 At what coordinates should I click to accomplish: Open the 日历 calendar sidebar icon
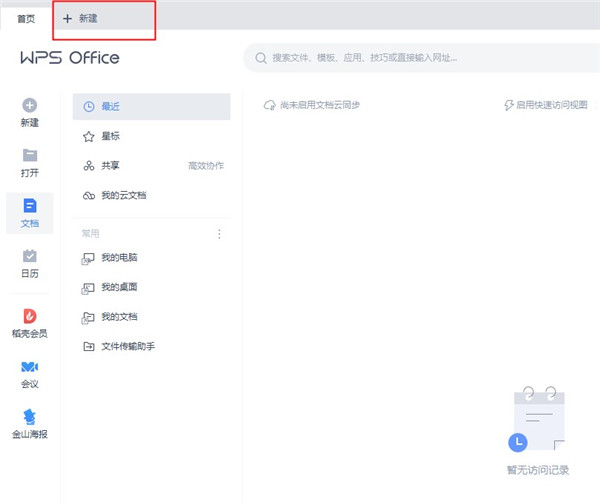click(x=29, y=256)
